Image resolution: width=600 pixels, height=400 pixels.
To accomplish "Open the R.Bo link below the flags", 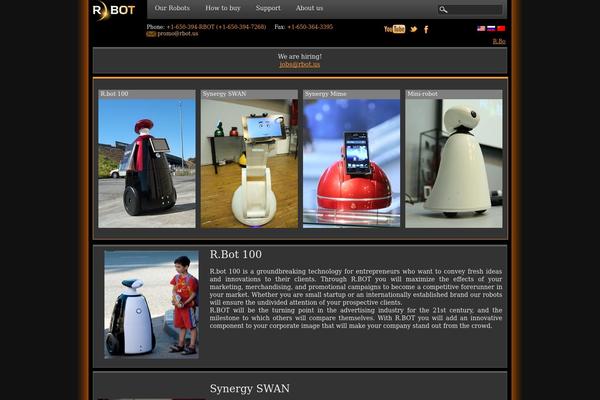I will pos(499,41).
